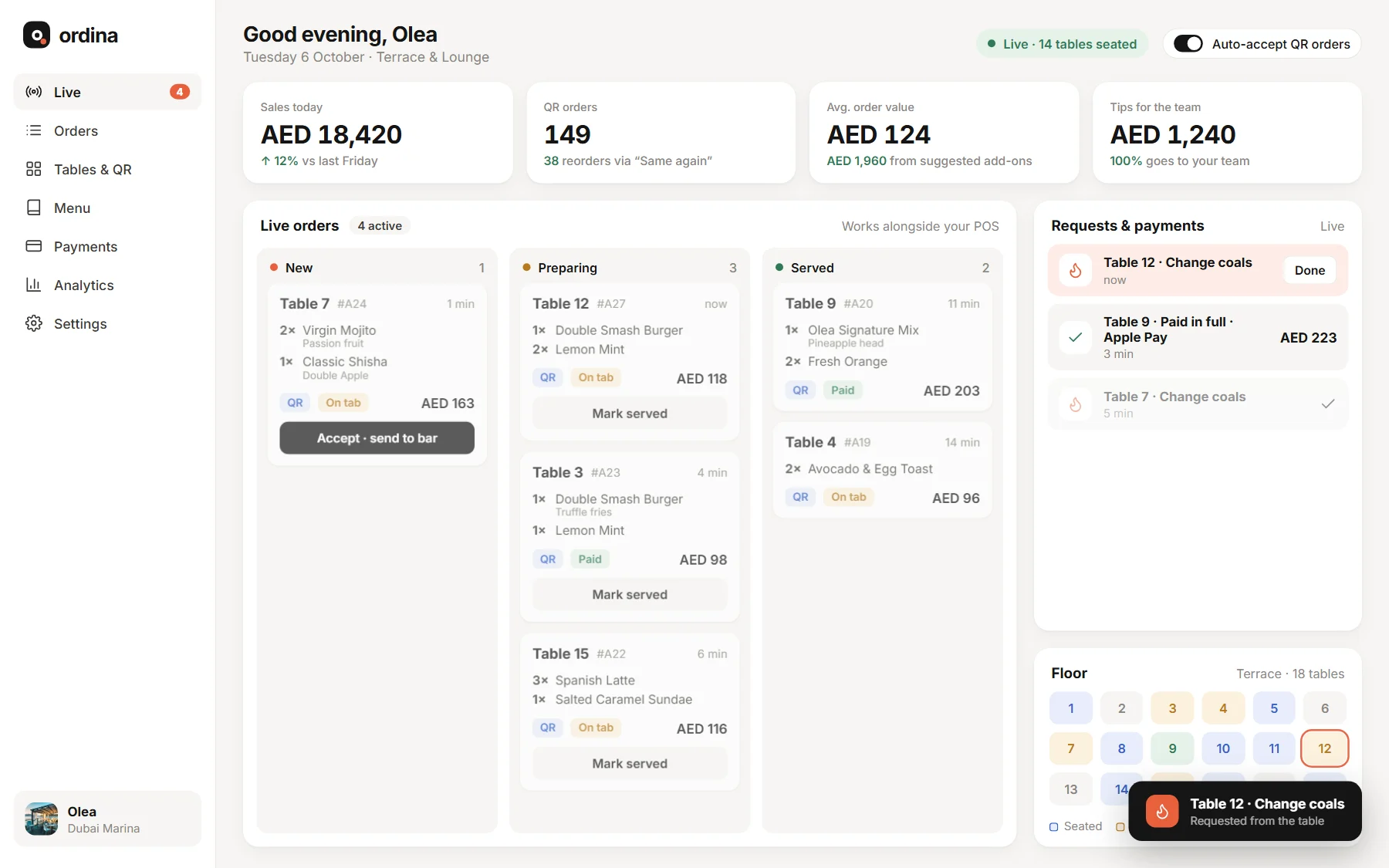The width and height of the screenshot is (1389, 868).
Task: Accept Table 7 order and send to bar
Action: pos(377,438)
